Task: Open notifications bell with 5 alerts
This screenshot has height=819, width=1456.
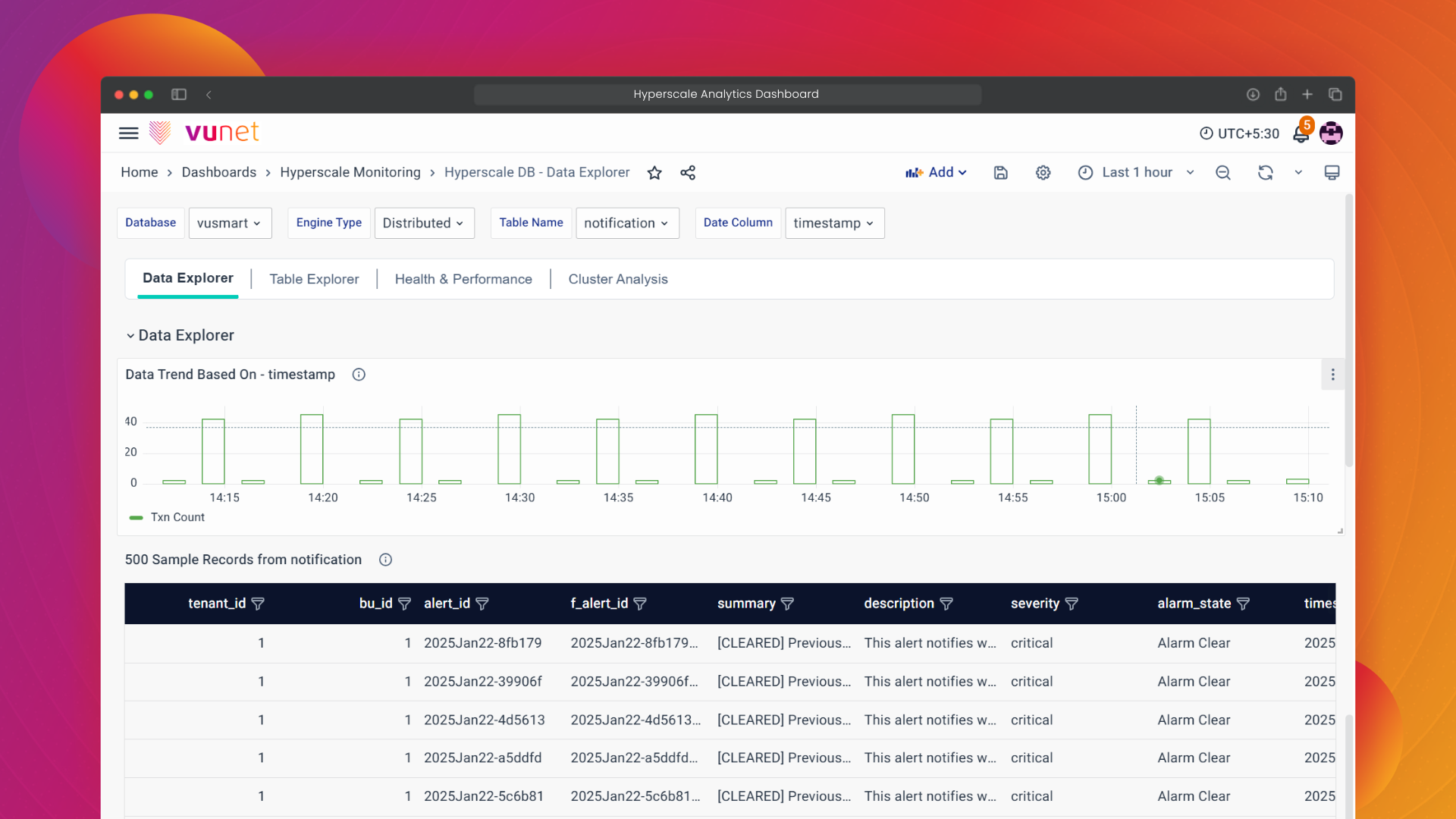Action: coord(1301,134)
